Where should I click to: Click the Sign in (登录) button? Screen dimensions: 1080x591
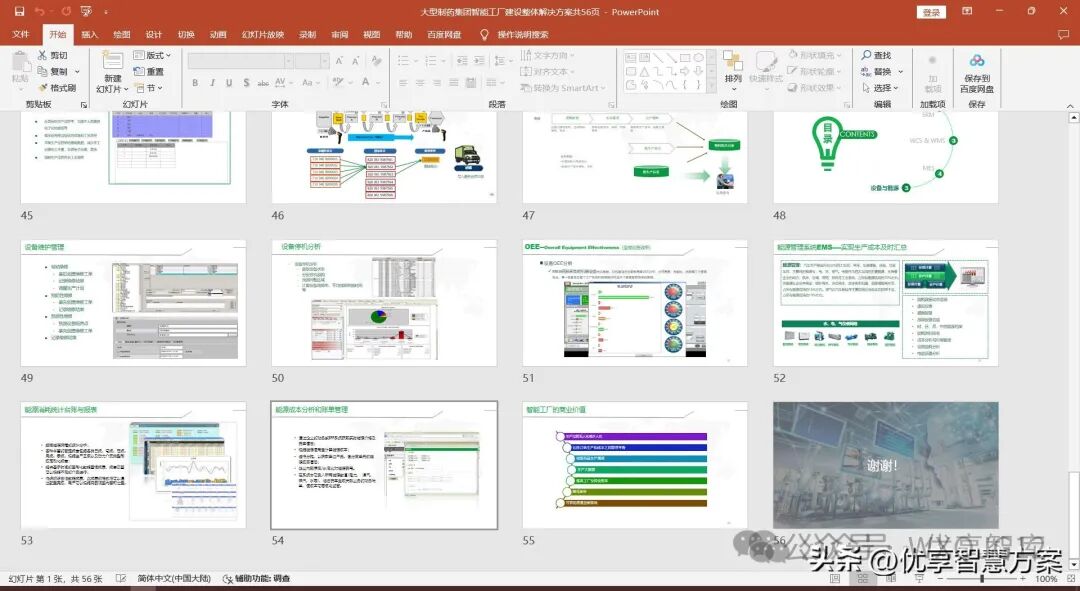tap(931, 12)
